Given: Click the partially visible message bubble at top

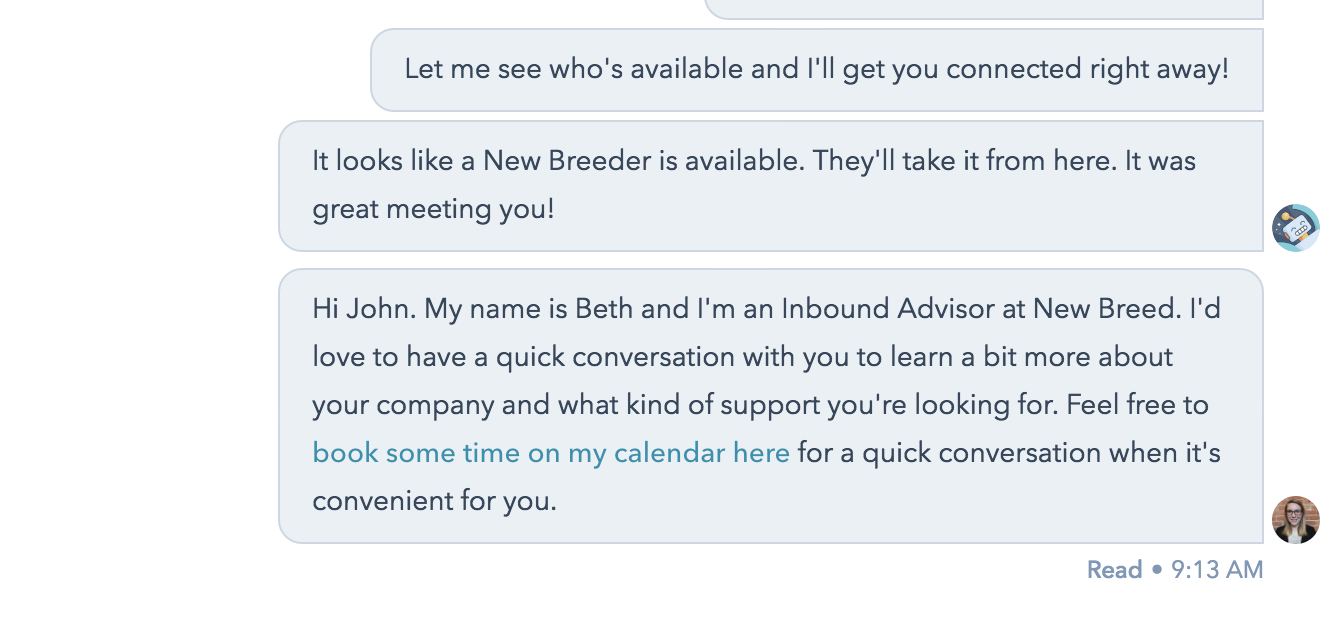Looking at the screenshot, I should click(984, 9).
